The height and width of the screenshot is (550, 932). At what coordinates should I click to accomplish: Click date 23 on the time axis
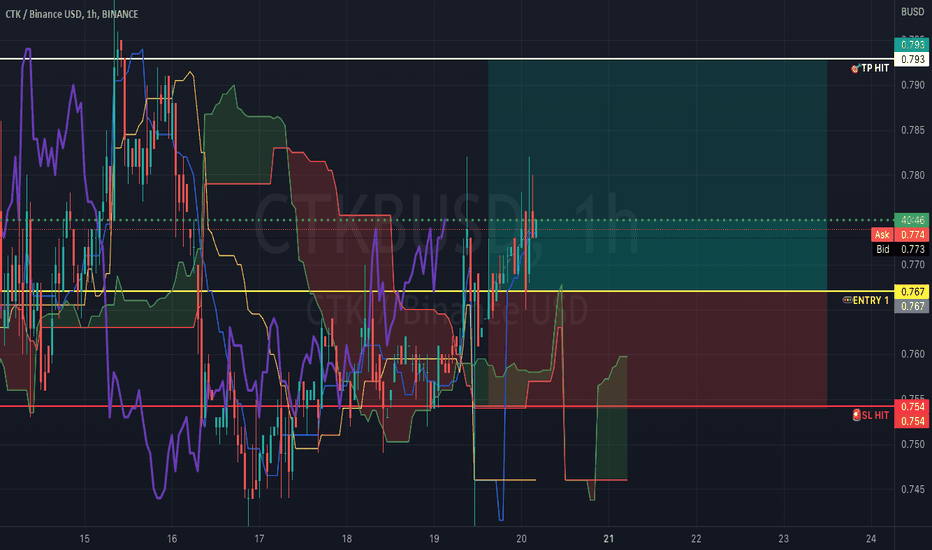783,539
